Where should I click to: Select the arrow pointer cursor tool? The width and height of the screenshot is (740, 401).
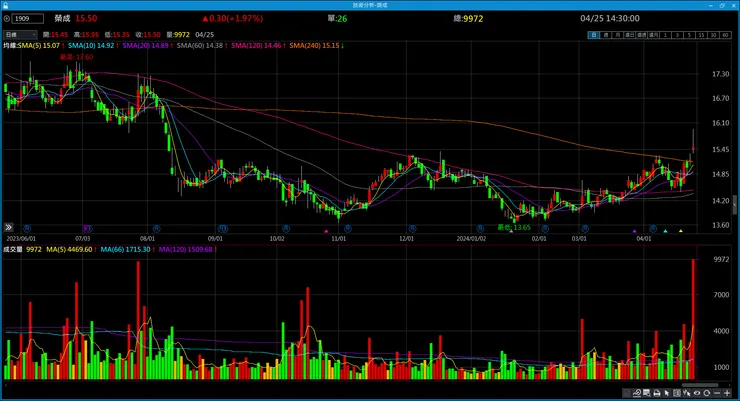click(x=667, y=393)
